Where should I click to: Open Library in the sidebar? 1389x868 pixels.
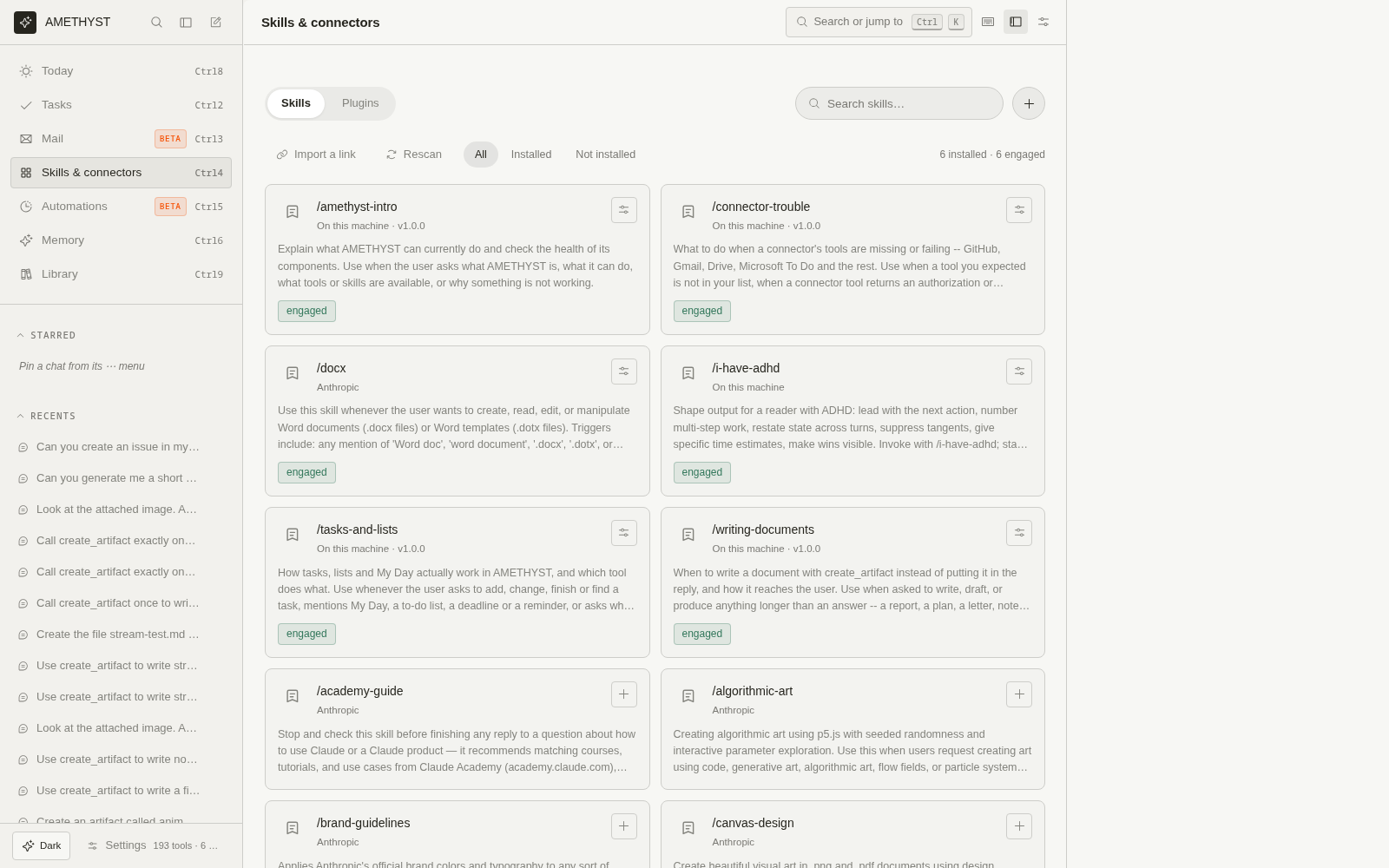tap(121, 274)
